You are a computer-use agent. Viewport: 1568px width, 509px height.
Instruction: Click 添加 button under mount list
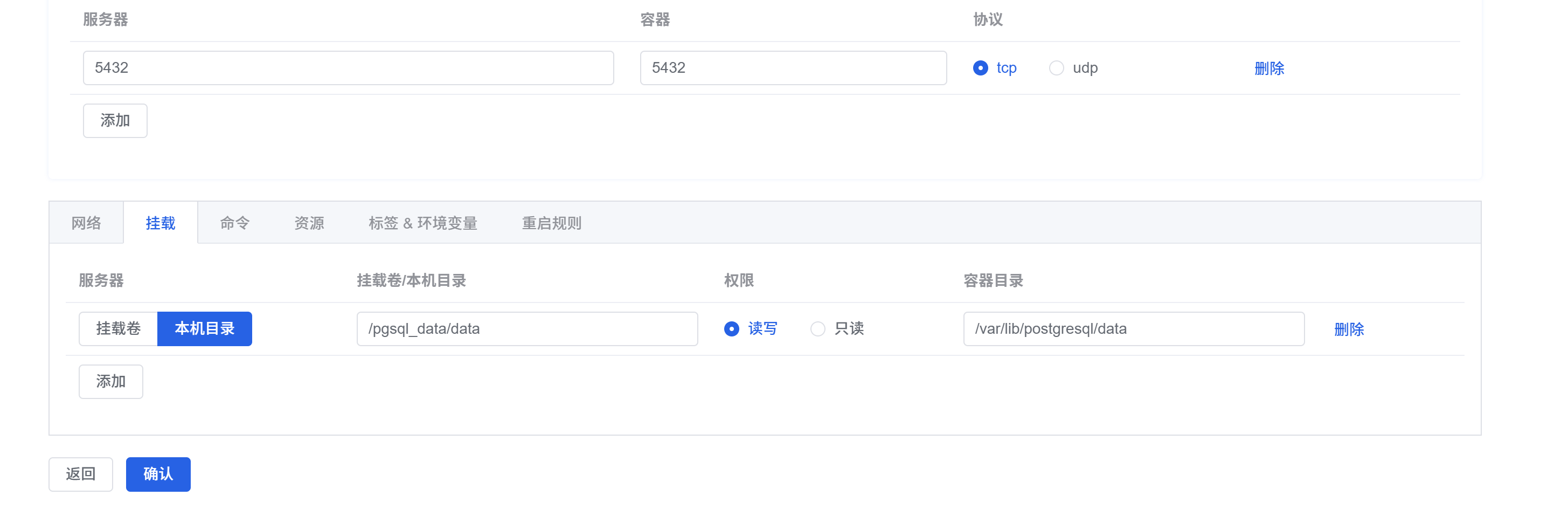[111, 382]
